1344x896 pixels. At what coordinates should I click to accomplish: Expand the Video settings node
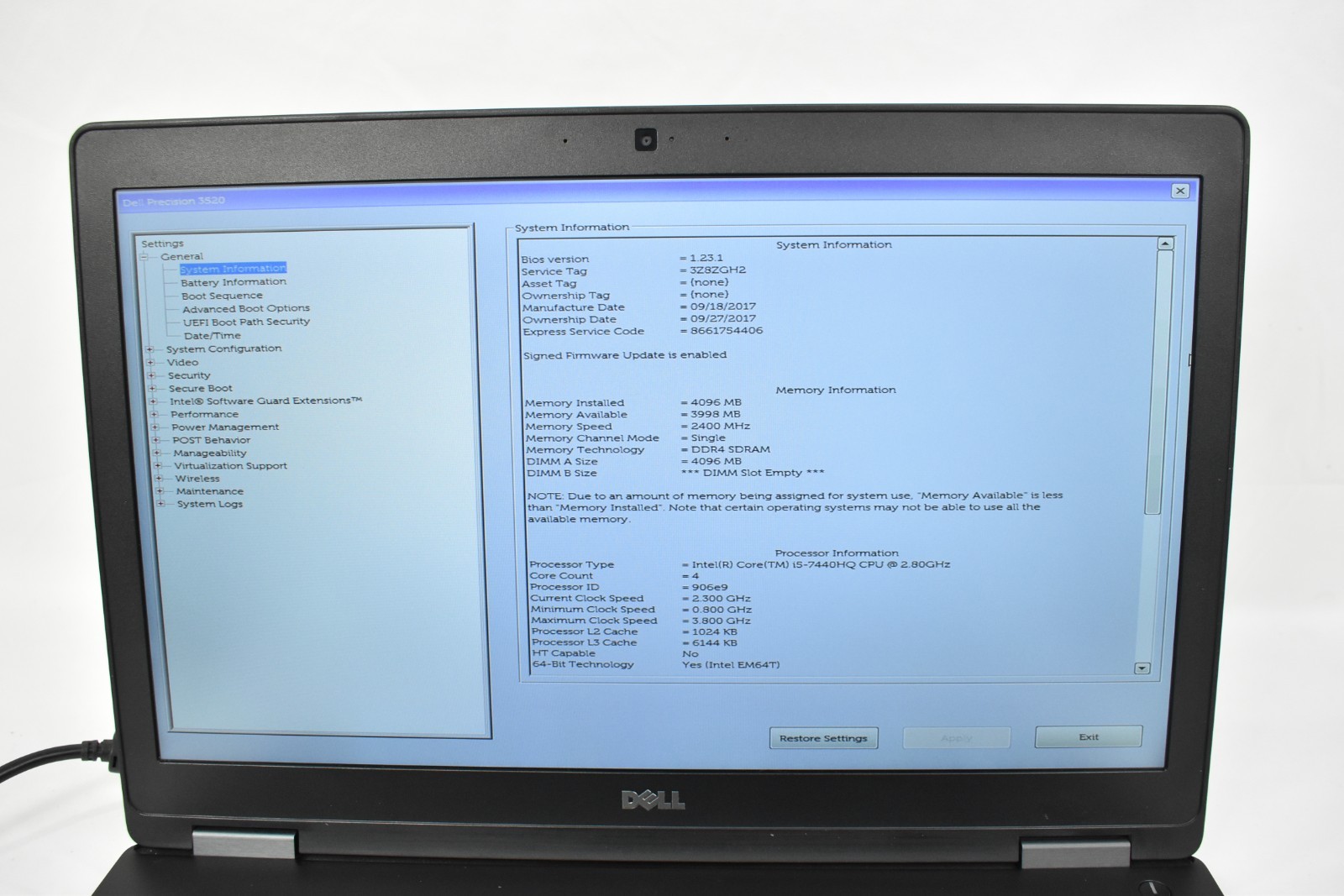click(151, 363)
